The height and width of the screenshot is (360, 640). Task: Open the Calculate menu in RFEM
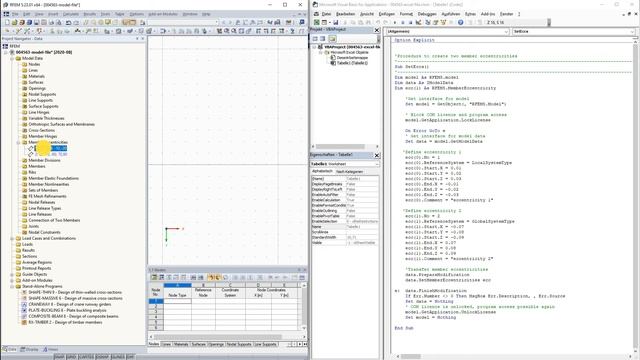[71, 14]
